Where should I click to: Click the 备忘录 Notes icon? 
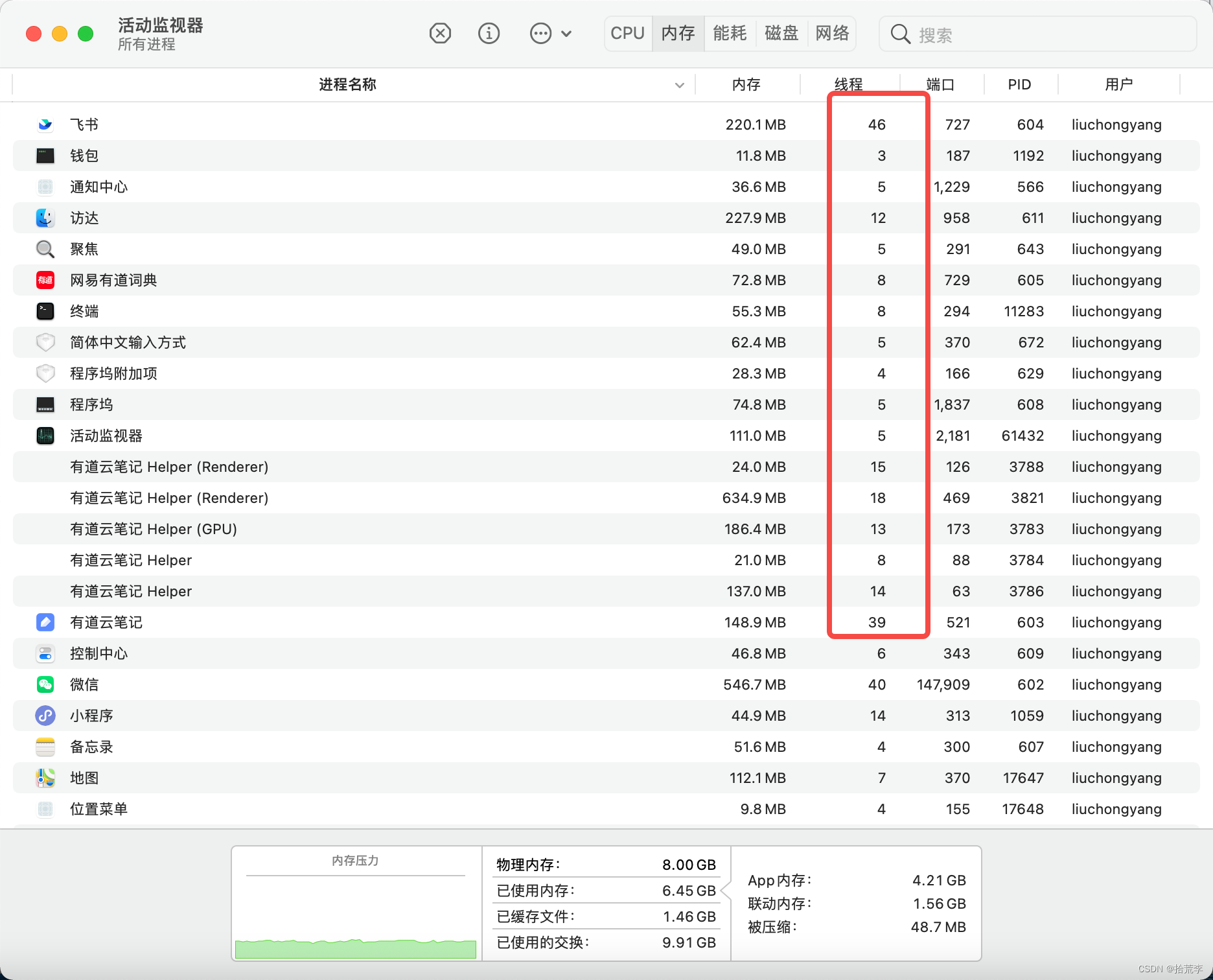point(45,747)
